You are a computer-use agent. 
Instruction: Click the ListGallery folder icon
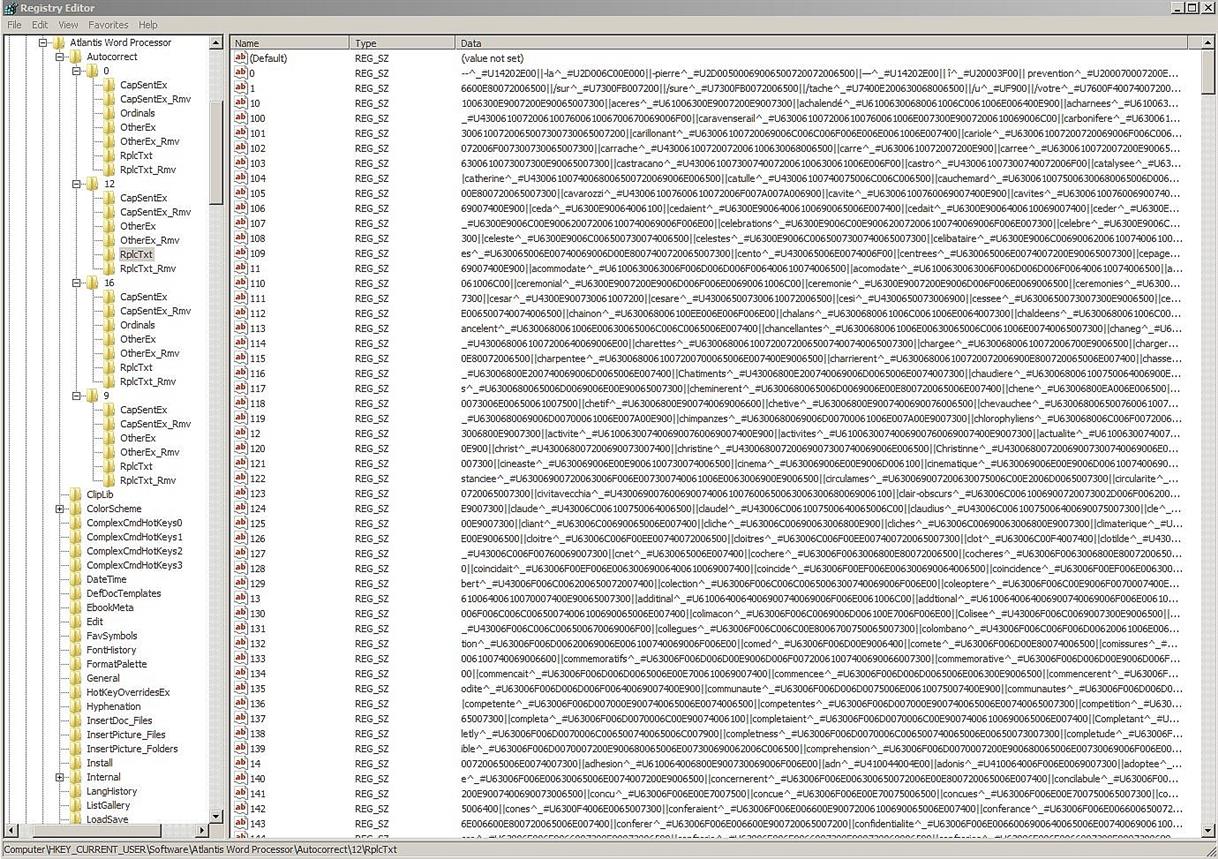click(x=76, y=805)
